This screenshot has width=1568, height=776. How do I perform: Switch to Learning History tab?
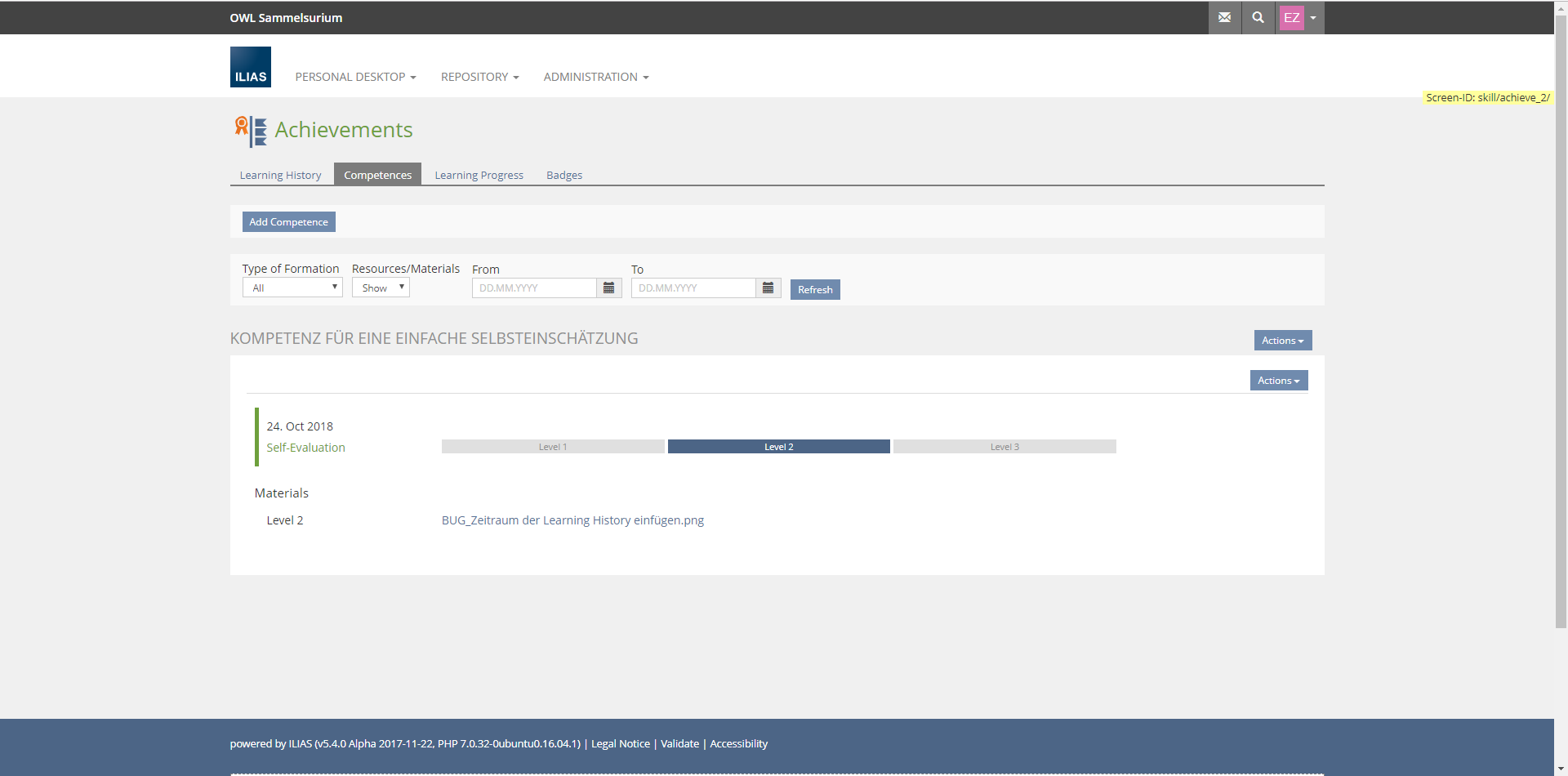point(280,175)
